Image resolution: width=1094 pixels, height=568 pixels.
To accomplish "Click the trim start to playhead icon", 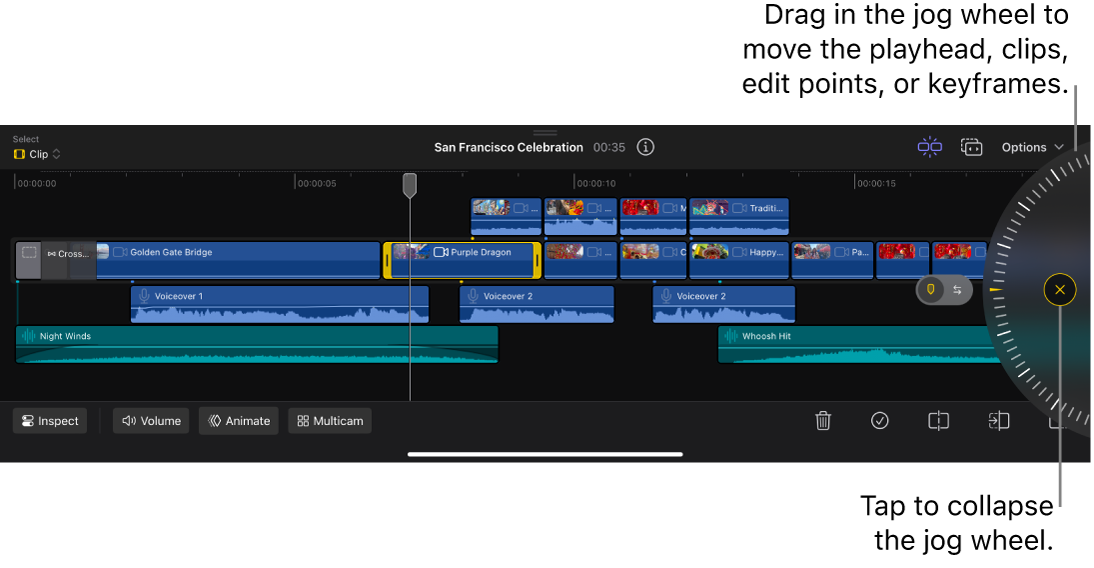I will 998,421.
